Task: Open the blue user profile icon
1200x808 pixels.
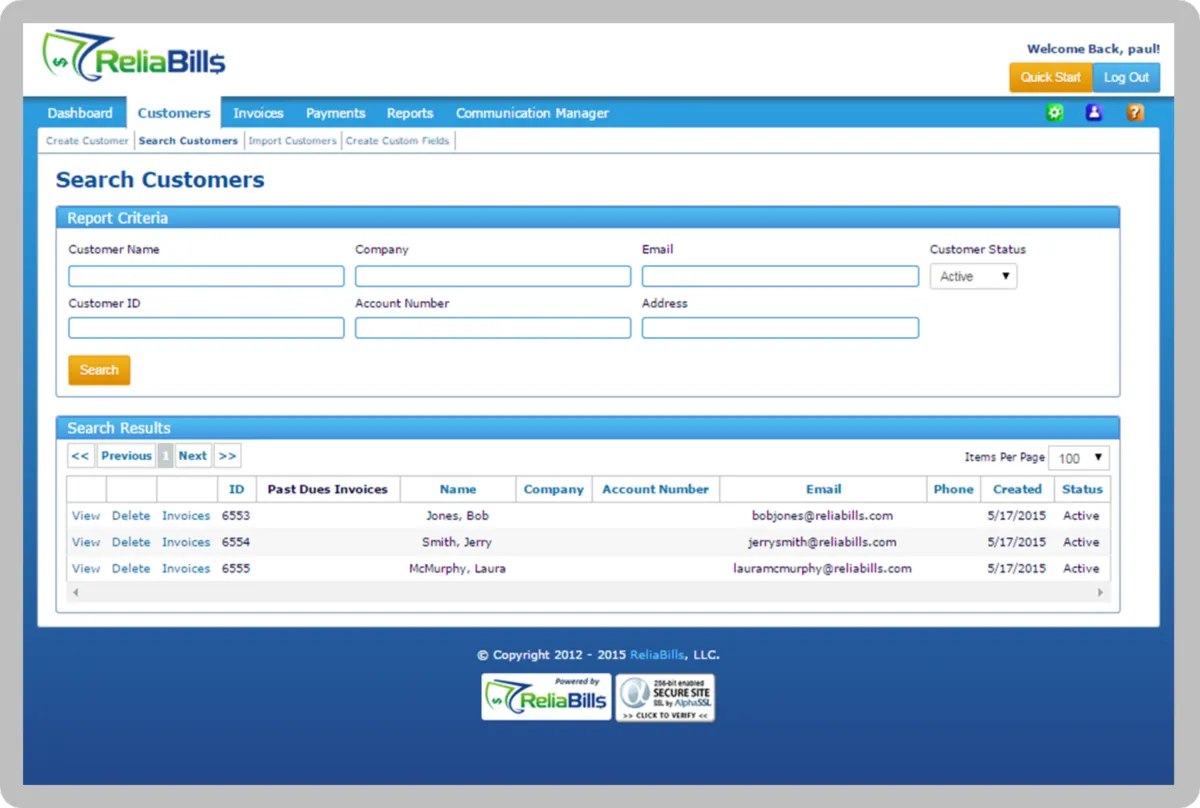Action: point(1093,113)
